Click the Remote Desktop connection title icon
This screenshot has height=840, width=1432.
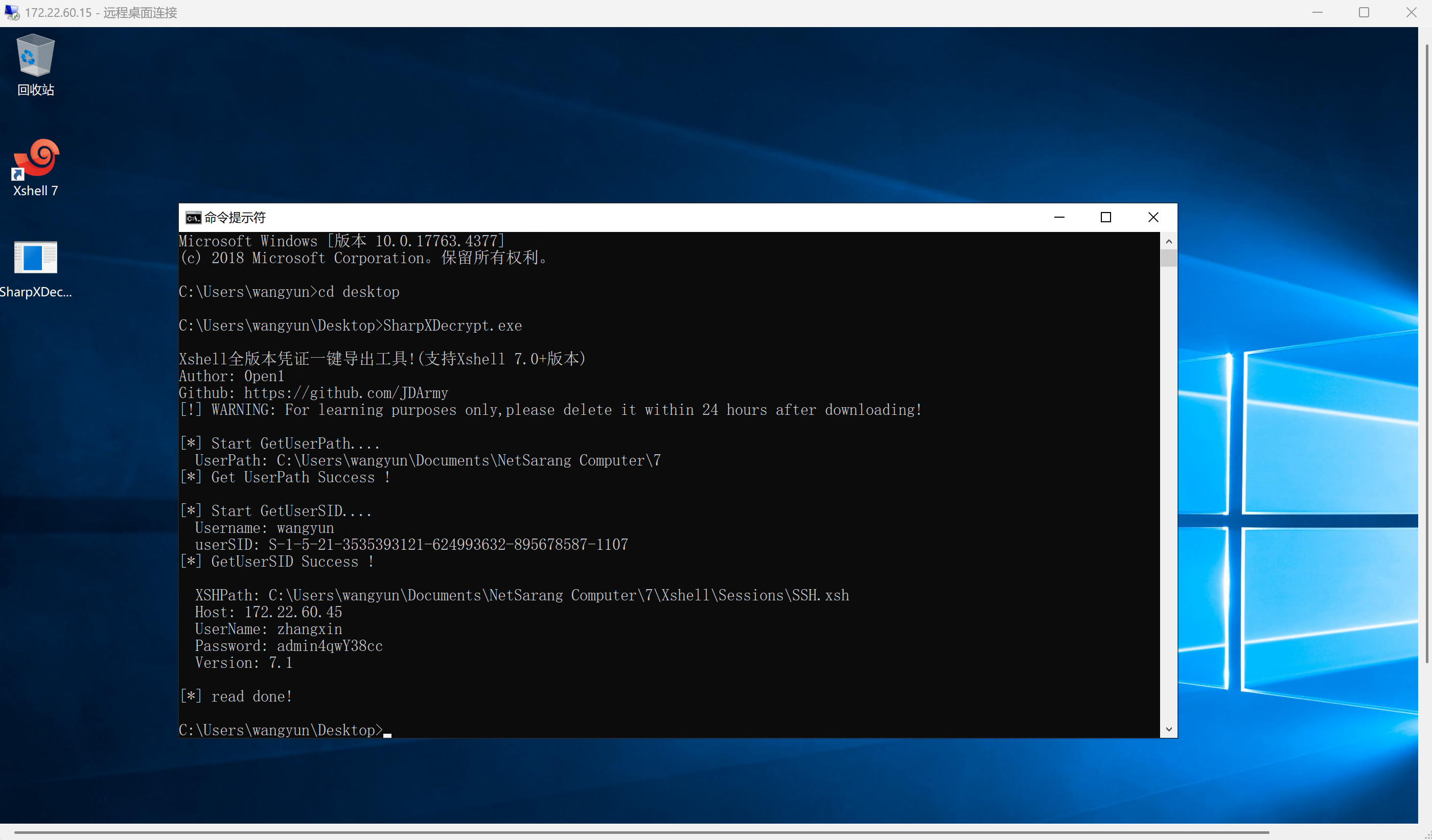[x=11, y=12]
